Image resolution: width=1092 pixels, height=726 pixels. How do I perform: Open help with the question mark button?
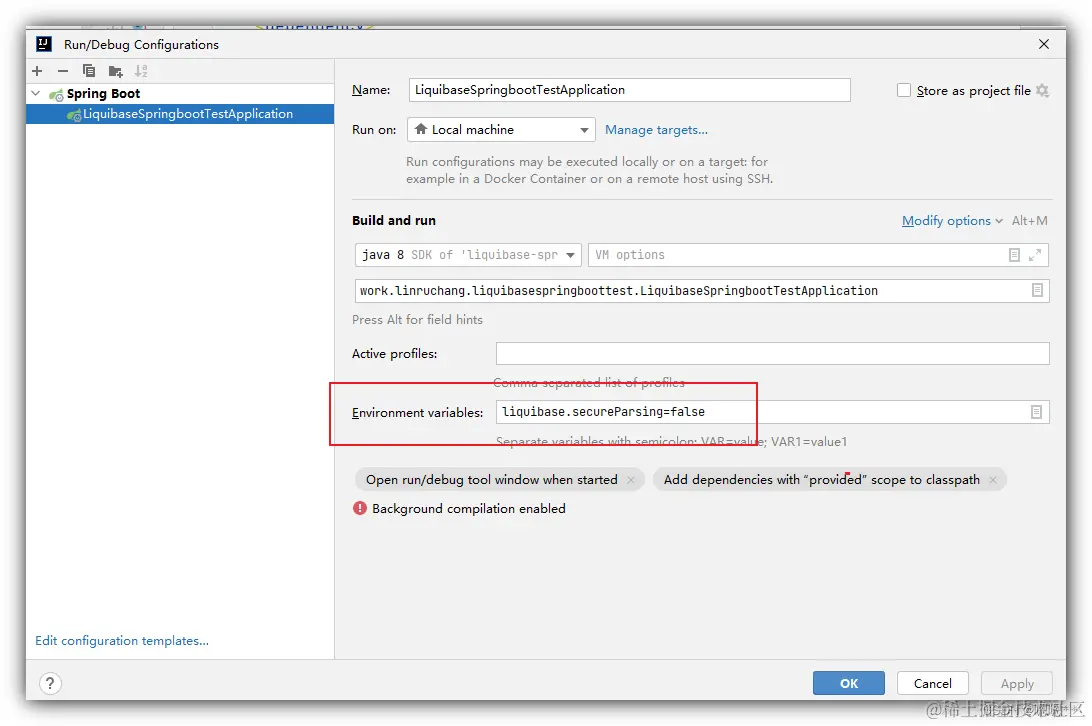point(50,683)
